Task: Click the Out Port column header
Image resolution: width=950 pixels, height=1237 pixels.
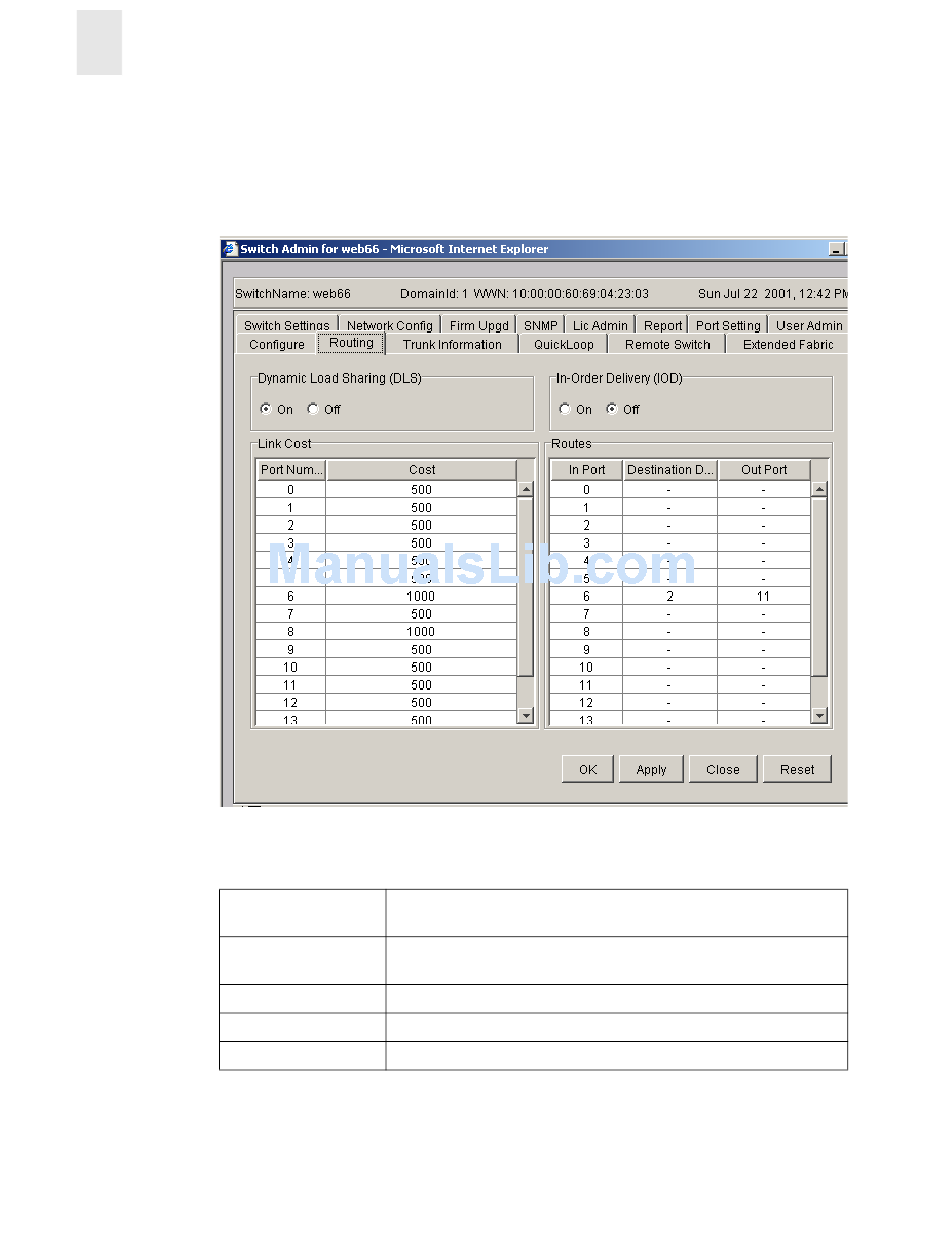Action: 764,470
